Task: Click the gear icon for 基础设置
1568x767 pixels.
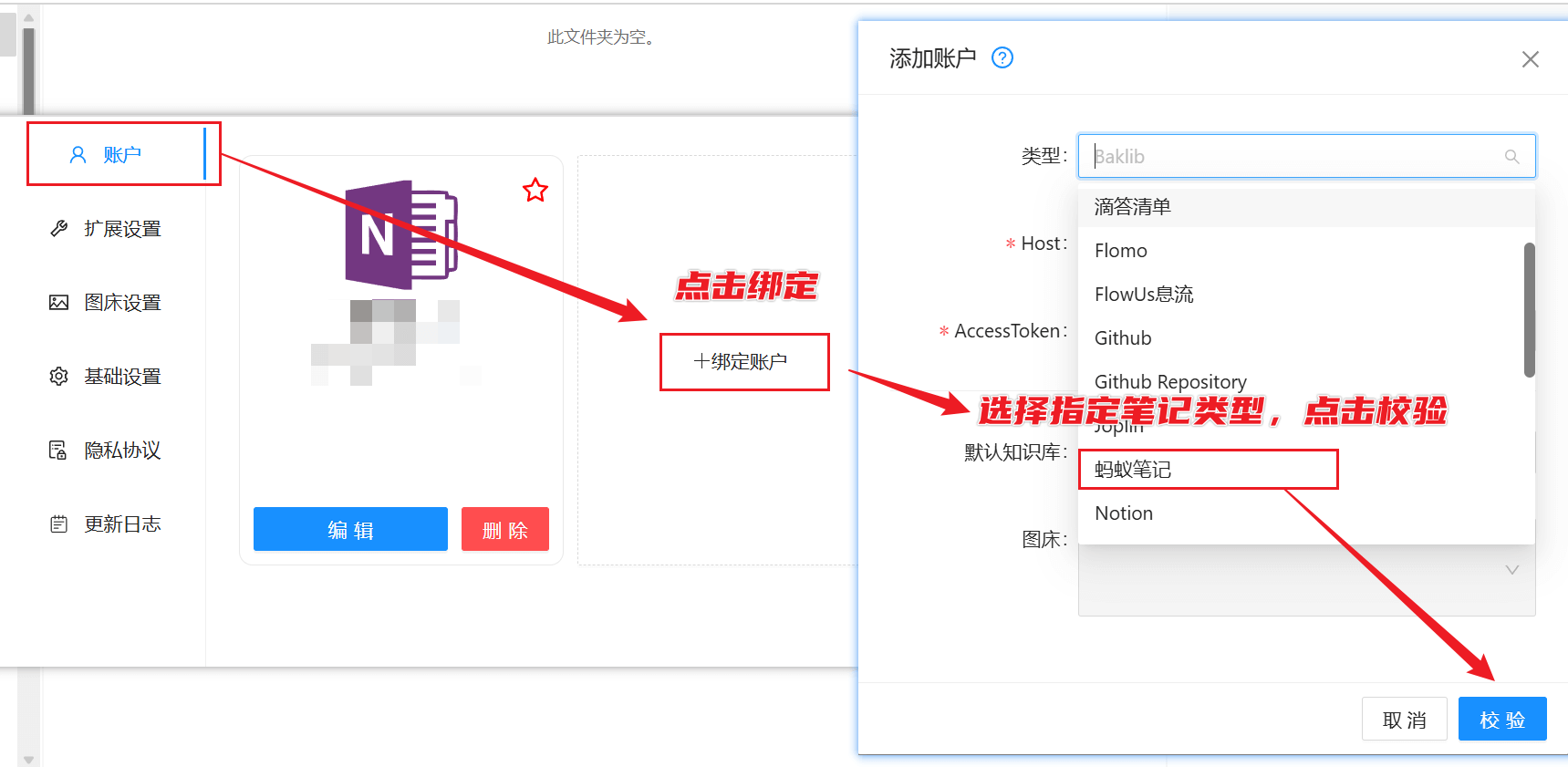Action: pyautogui.click(x=59, y=376)
